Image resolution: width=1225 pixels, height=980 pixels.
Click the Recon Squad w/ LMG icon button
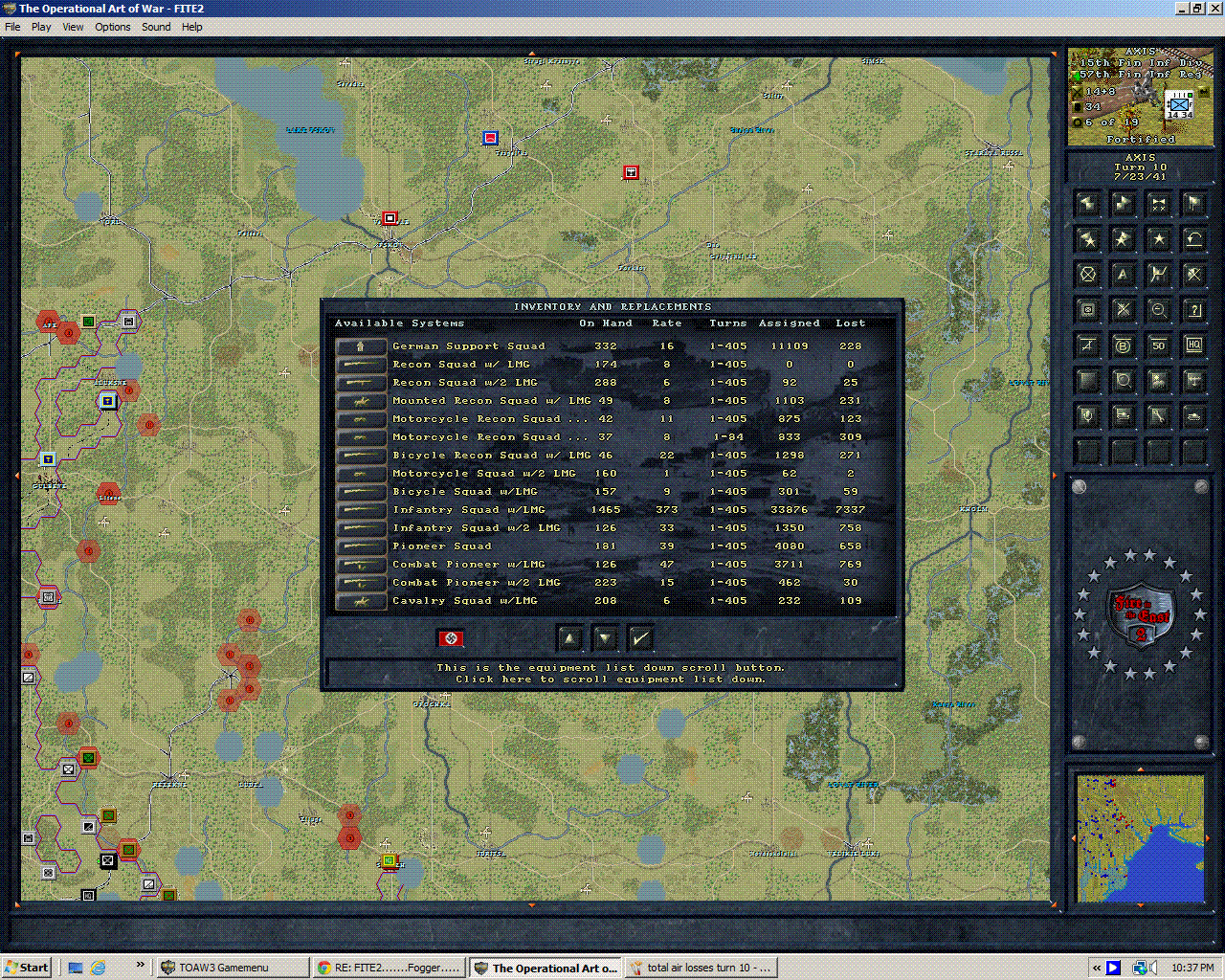(x=361, y=365)
